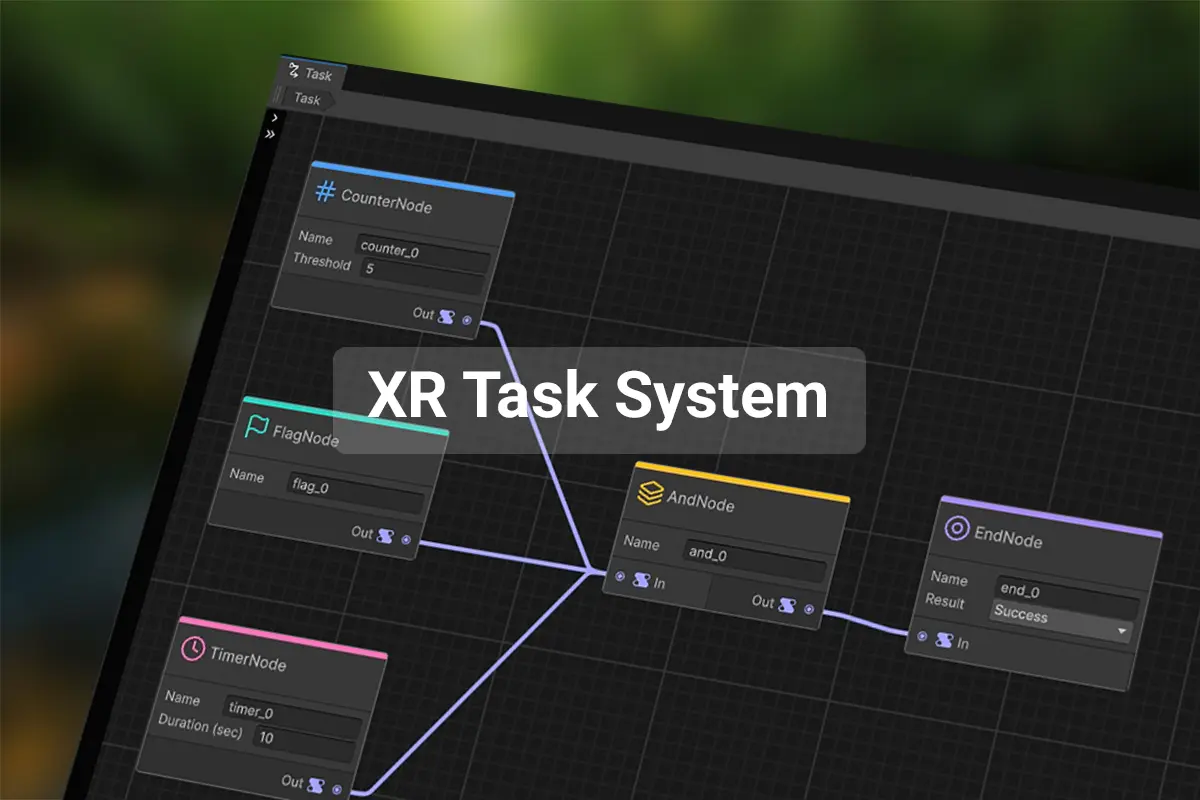Switch to the Task tab
The width and height of the screenshot is (1200, 800).
tap(311, 73)
